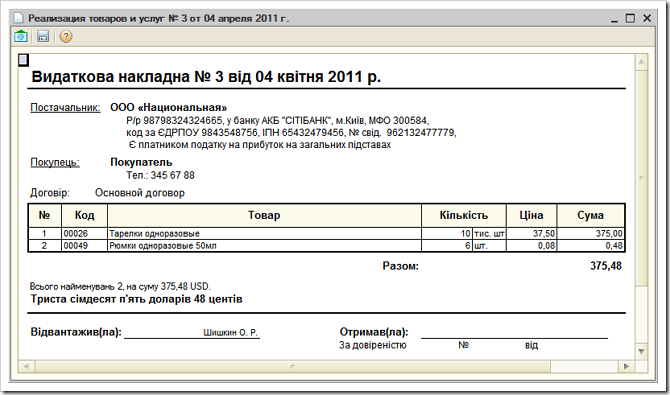
Task: Click the unit cell 'шт.' in row 2
Action: pos(489,246)
